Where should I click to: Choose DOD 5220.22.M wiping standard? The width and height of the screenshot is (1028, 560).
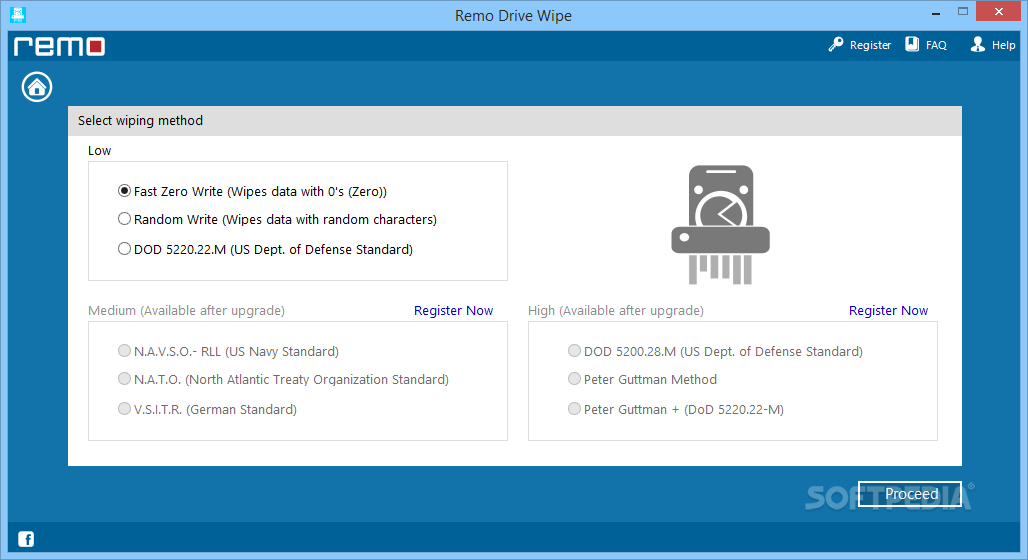(x=266, y=249)
